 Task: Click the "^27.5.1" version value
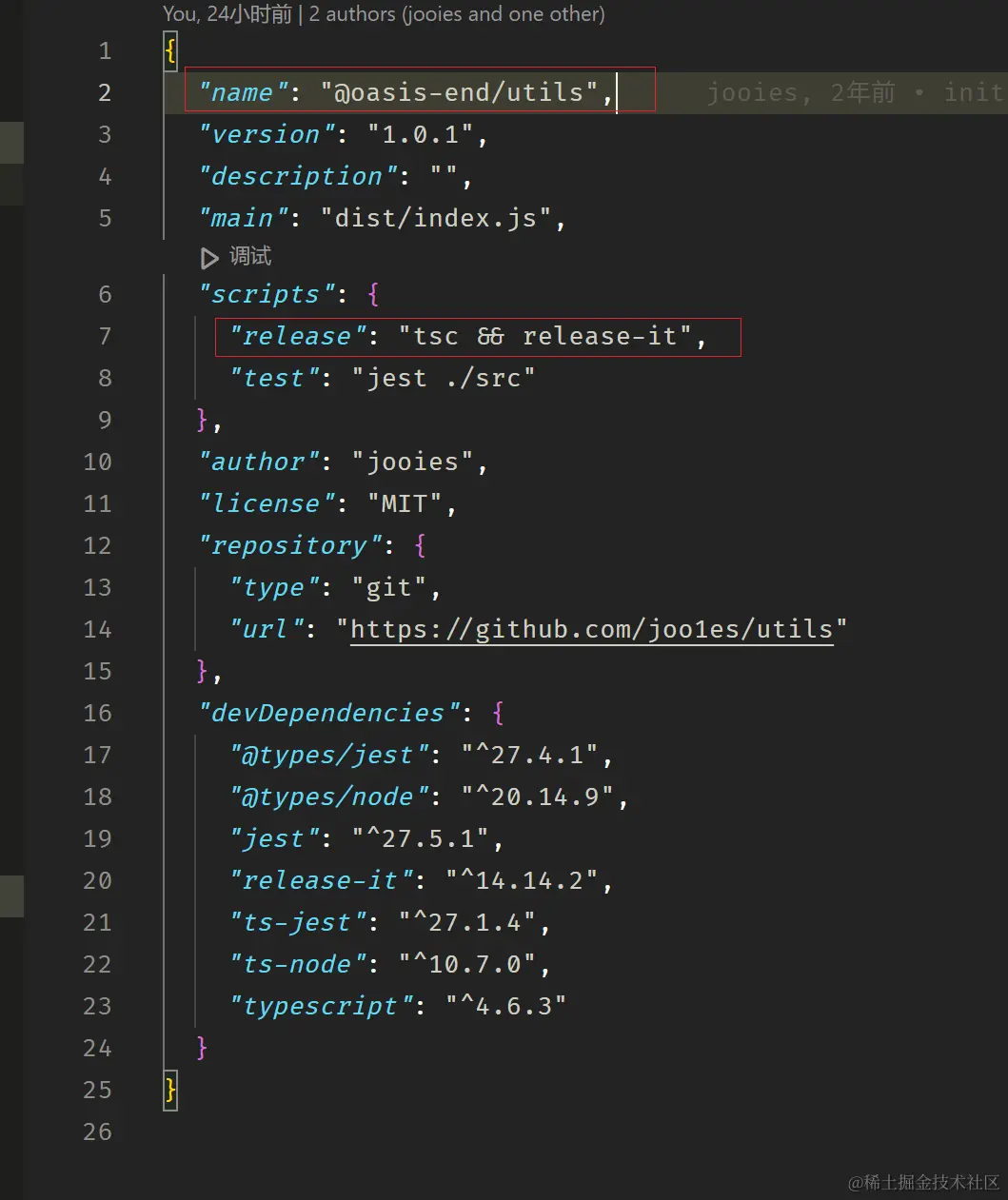(x=421, y=838)
